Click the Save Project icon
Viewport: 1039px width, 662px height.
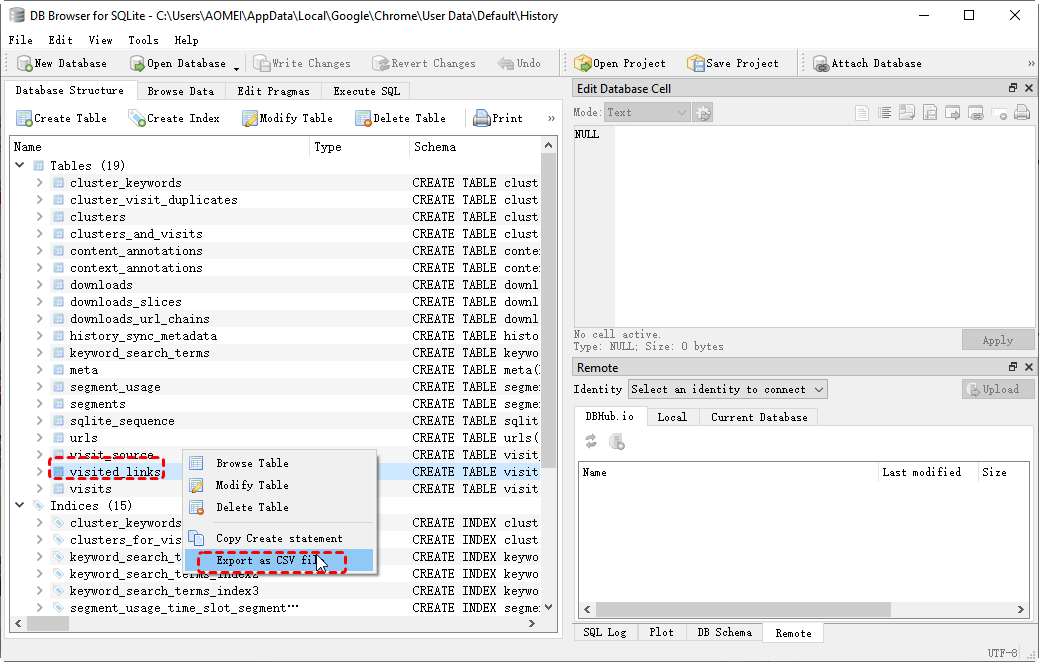(695, 63)
